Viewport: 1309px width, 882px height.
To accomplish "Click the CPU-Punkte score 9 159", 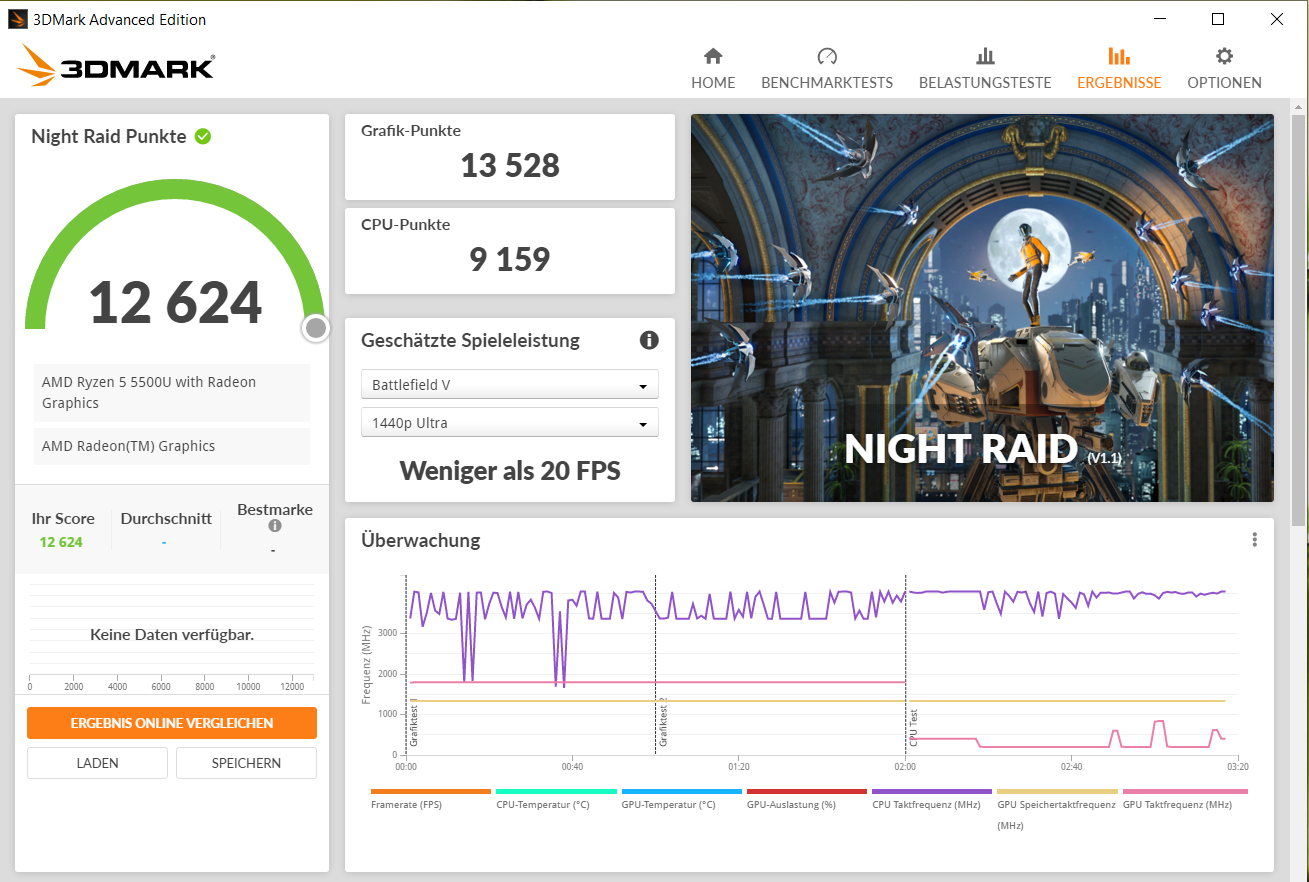I will pyautogui.click(x=510, y=259).
